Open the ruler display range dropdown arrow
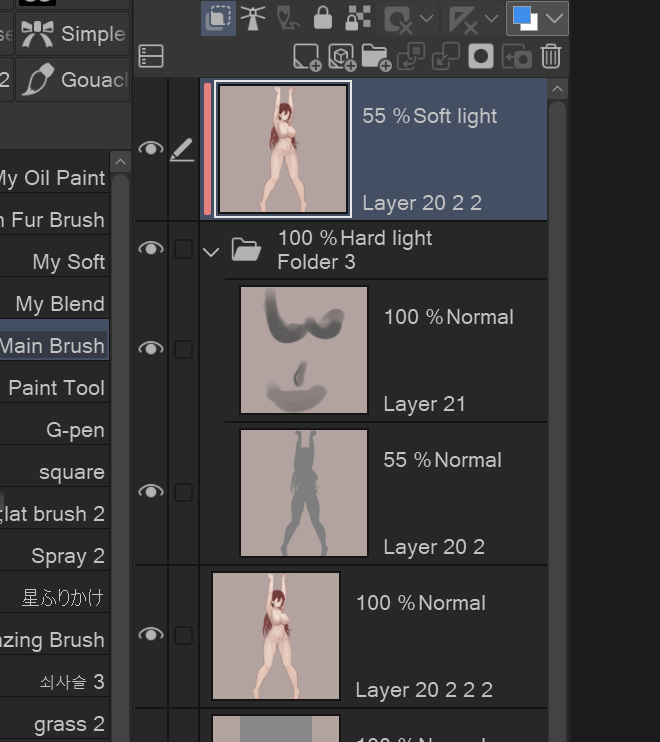This screenshot has width=660, height=742. point(491,18)
